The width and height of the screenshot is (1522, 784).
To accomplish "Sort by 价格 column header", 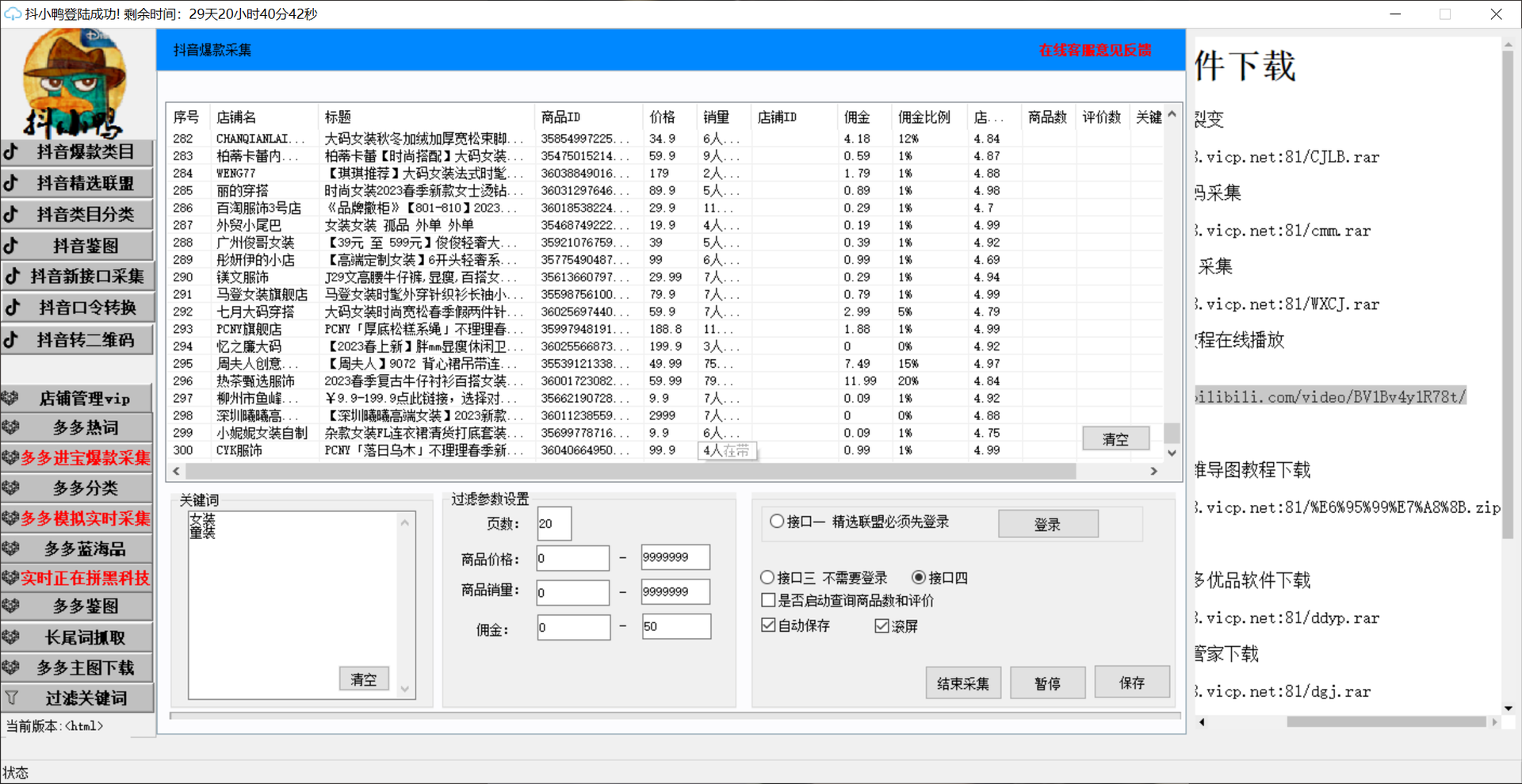I will 669,117.
